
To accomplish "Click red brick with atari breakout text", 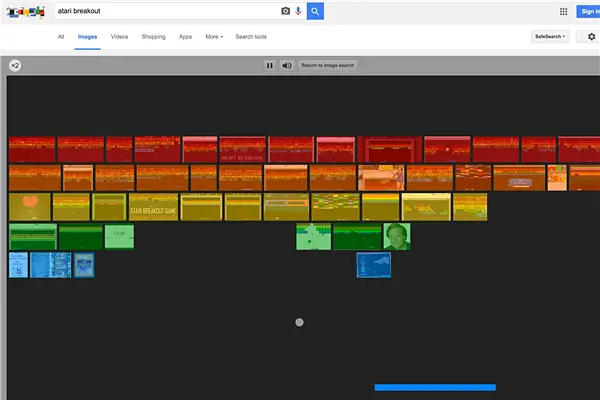I will (x=243, y=149).
